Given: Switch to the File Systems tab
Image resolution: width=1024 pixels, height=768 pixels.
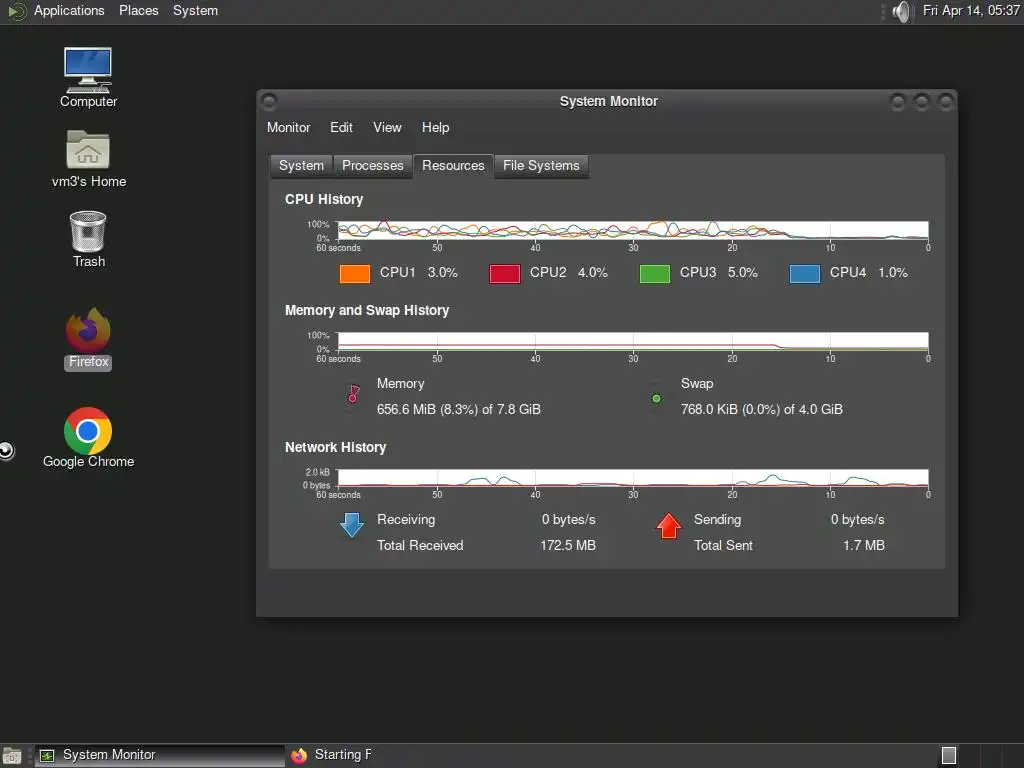Looking at the screenshot, I should coord(541,166).
